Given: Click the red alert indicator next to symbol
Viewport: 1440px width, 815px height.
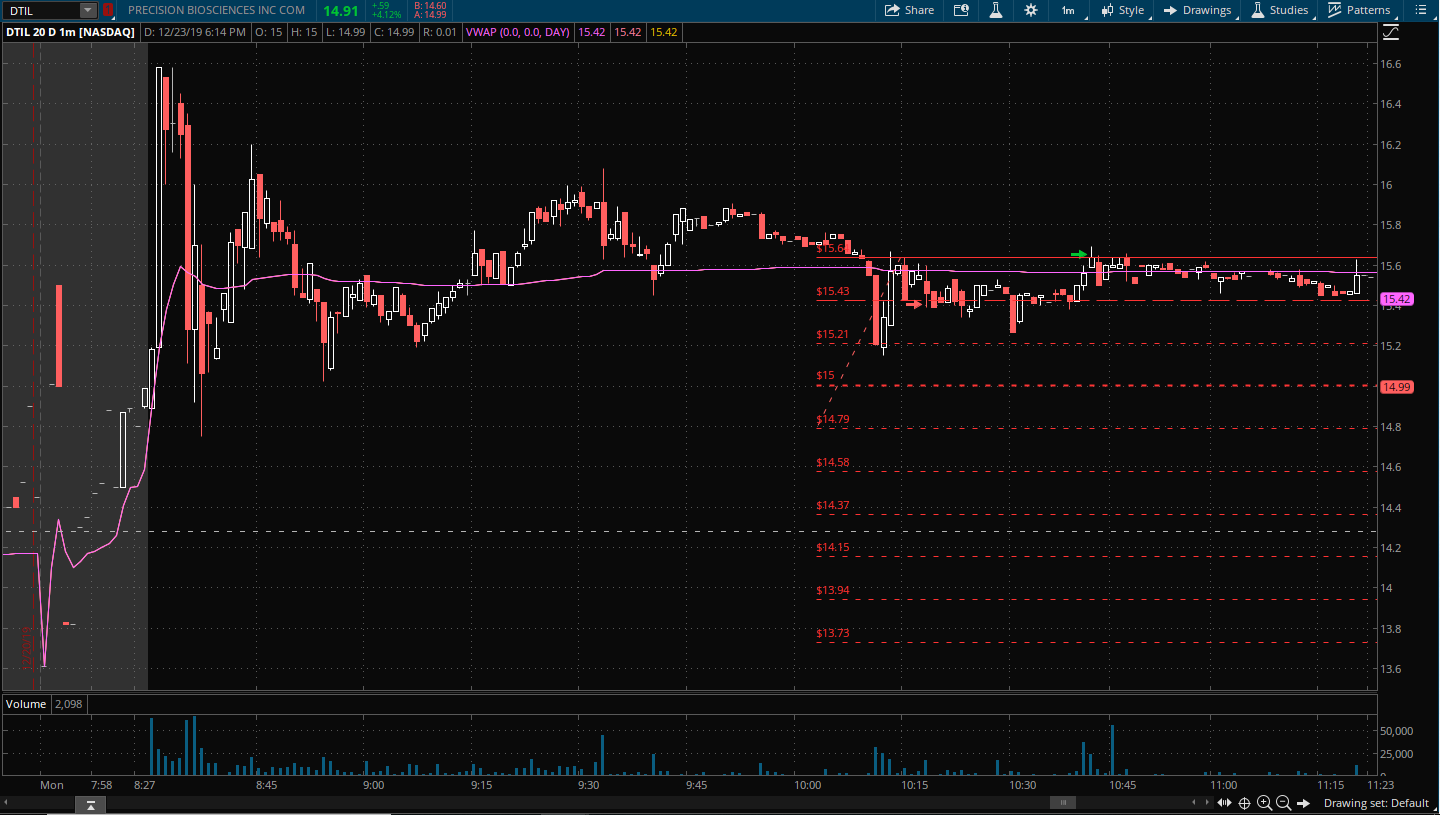Looking at the screenshot, I should point(108,10).
